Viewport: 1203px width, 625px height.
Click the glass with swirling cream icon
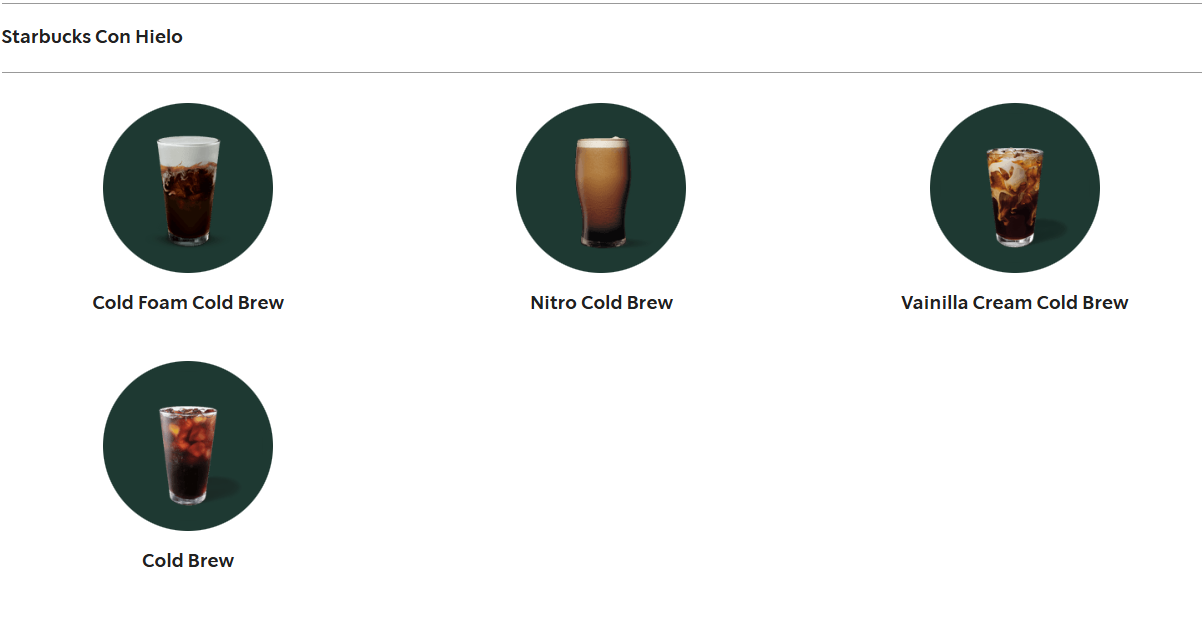pyautogui.click(x=1015, y=196)
